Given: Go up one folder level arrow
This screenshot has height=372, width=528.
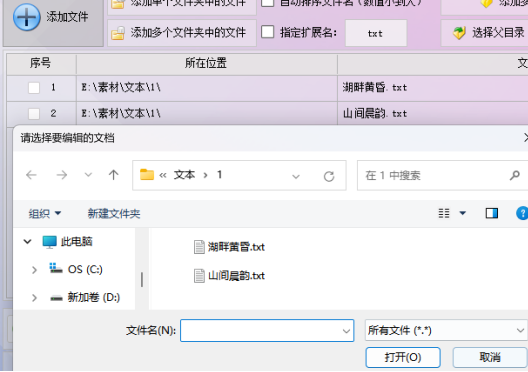Looking at the screenshot, I should point(113,175).
